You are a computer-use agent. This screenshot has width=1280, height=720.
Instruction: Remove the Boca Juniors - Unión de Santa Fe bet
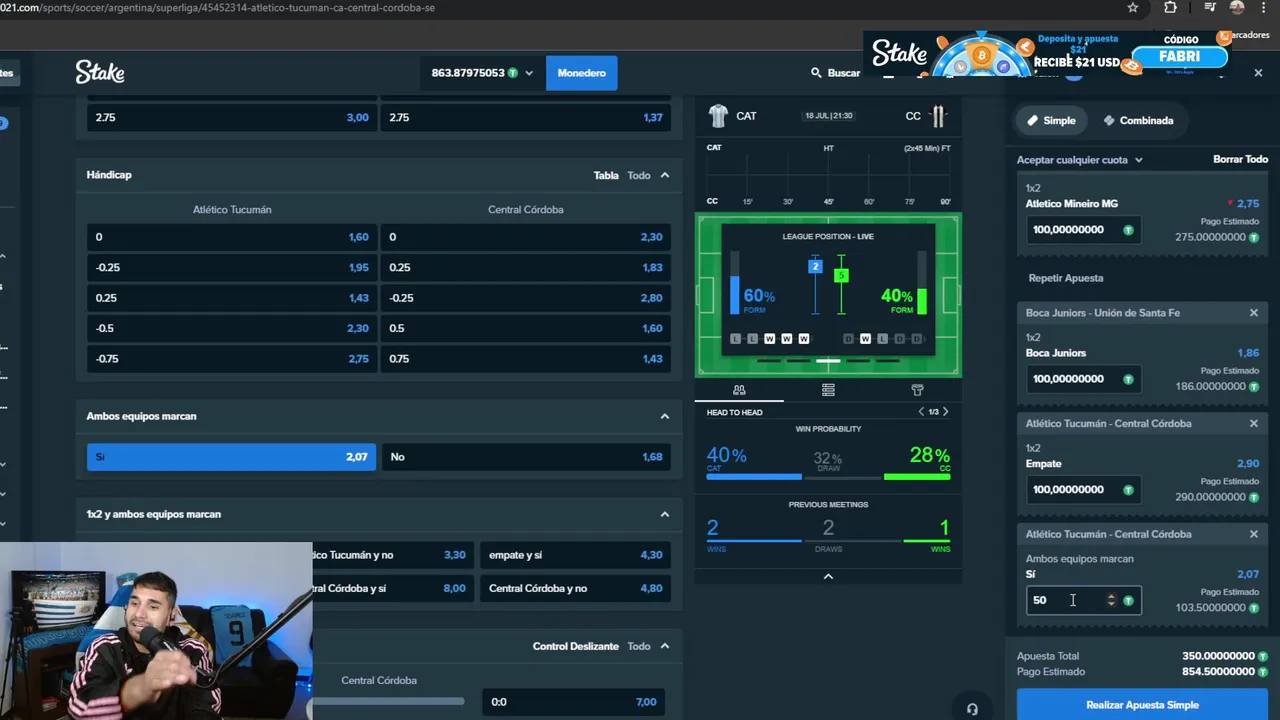pos(1253,313)
